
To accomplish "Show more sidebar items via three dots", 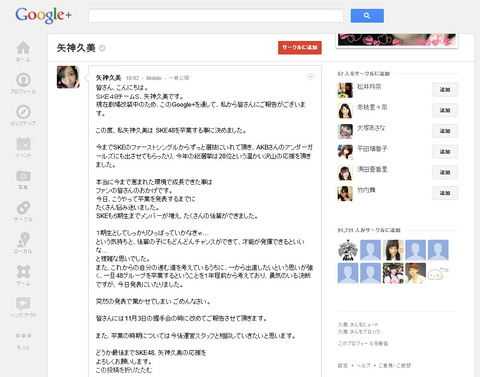I will [x=23, y=336].
